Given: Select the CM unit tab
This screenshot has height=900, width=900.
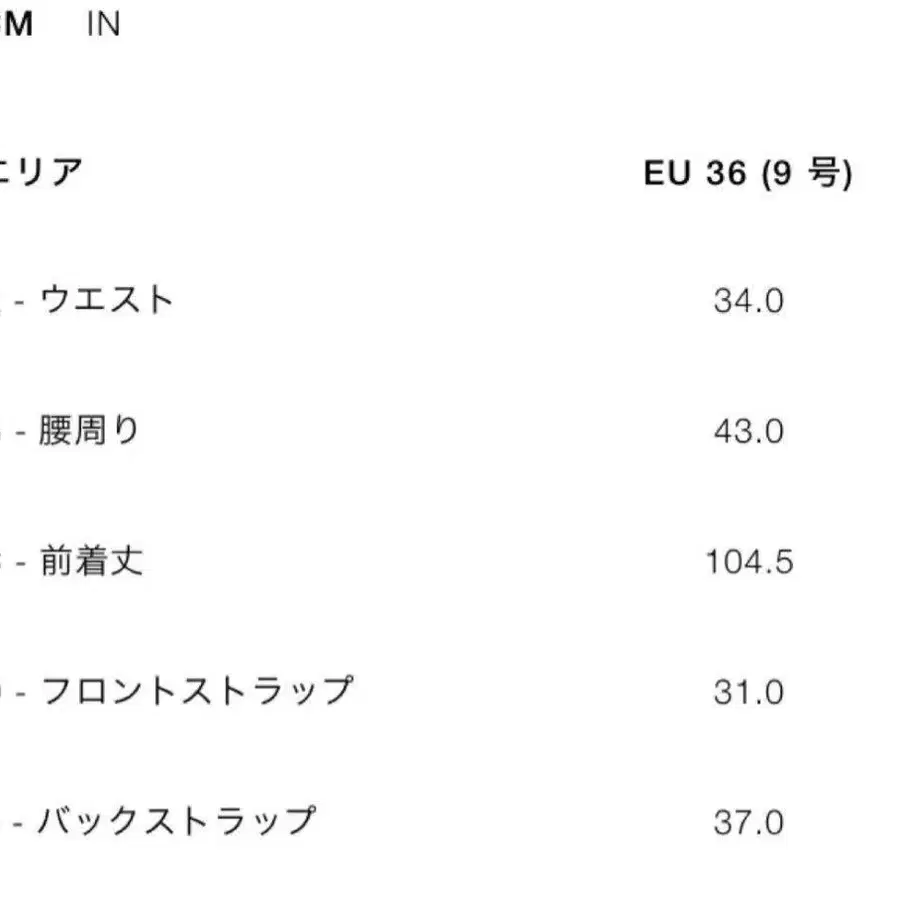Looking at the screenshot, I should 16,25.
